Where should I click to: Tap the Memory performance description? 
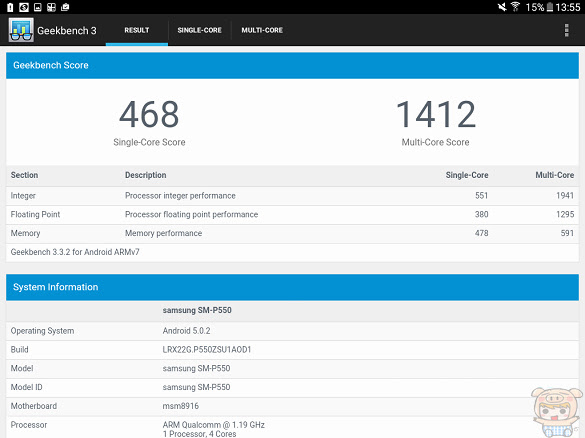(x=163, y=233)
